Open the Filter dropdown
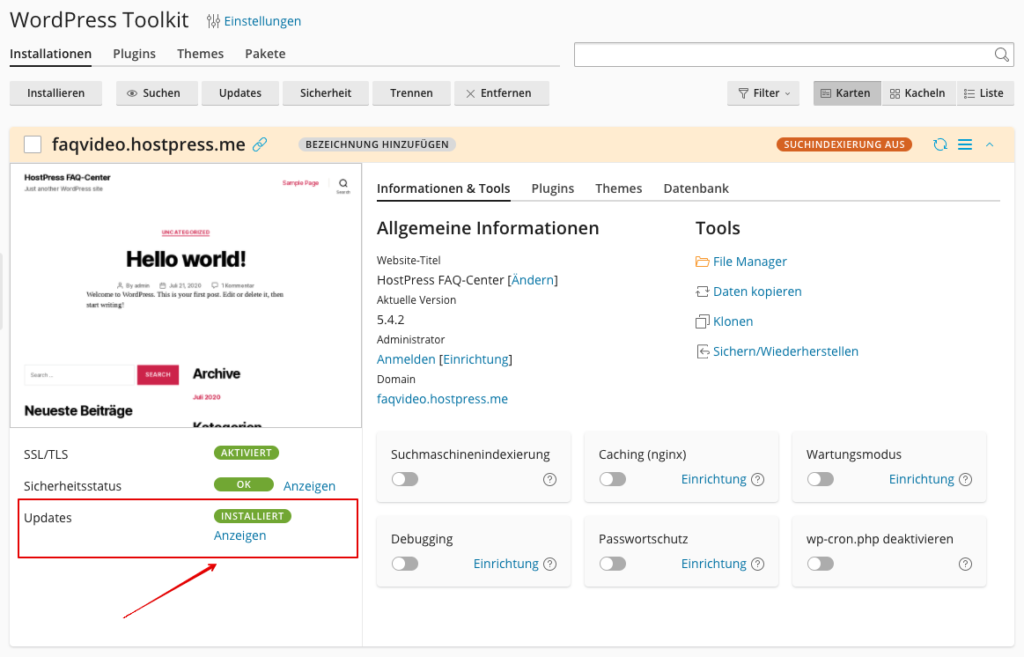 point(763,93)
